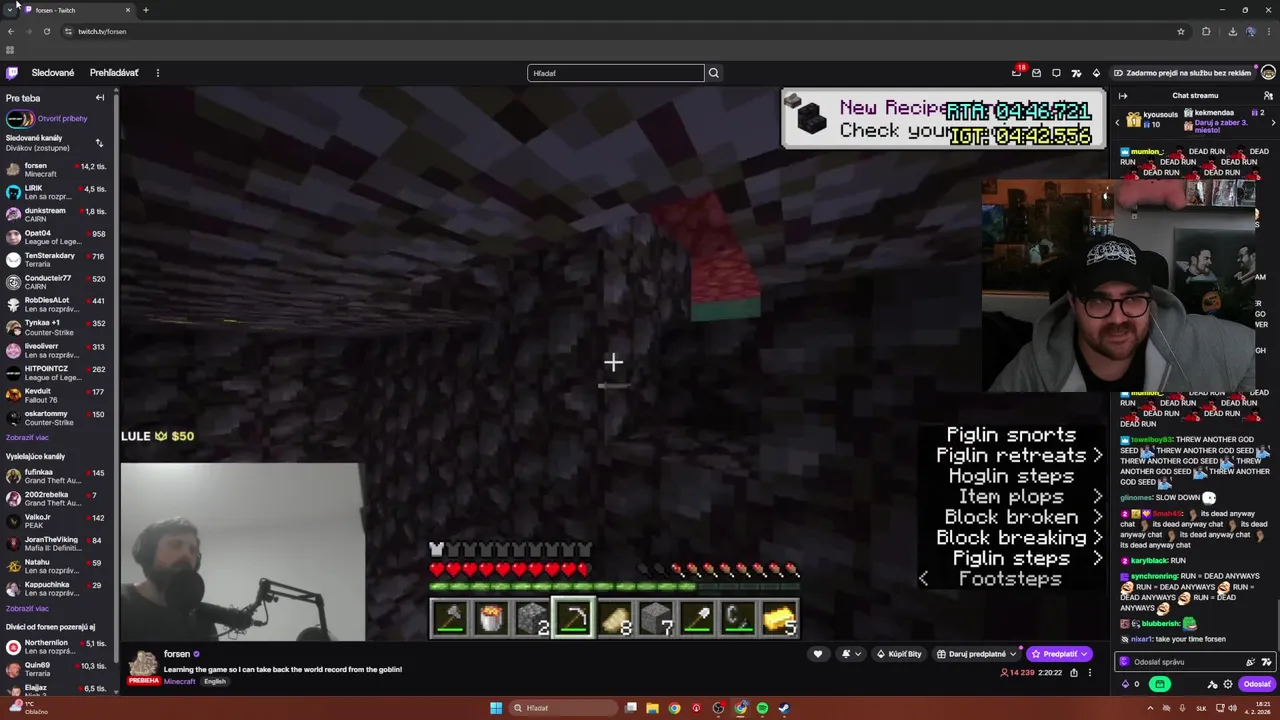Go to the Twitch home logo
Image resolution: width=1280 pixels, height=720 pixels.
click(12, 73)
